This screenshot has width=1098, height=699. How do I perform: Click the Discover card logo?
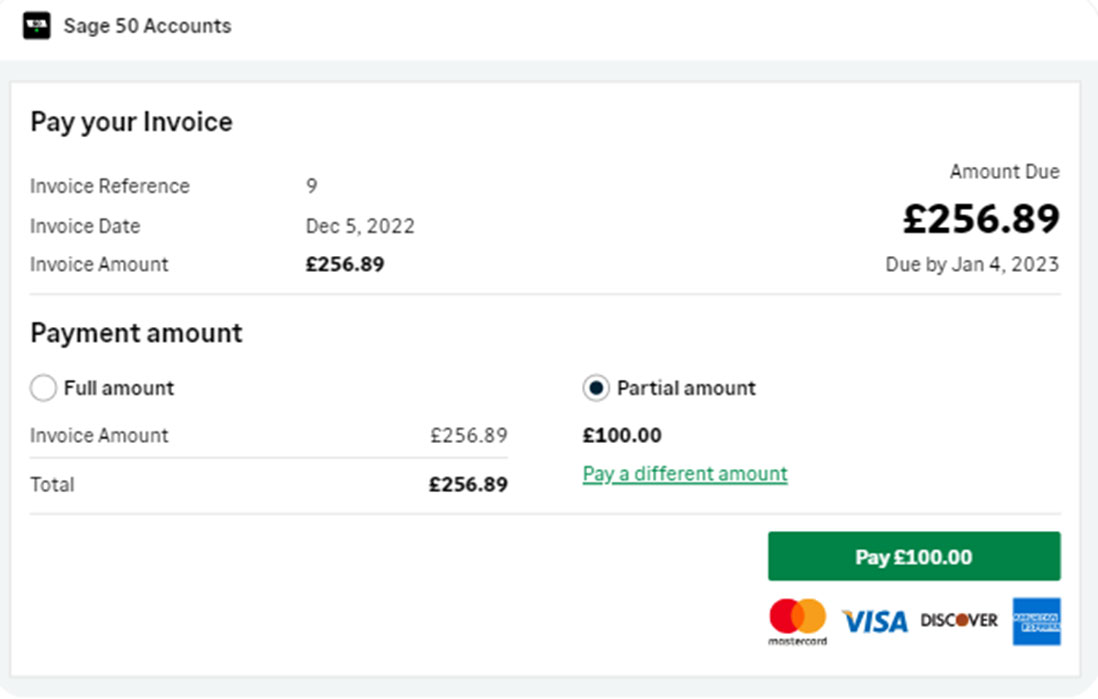pyautogui.click(x=959, y=621)
